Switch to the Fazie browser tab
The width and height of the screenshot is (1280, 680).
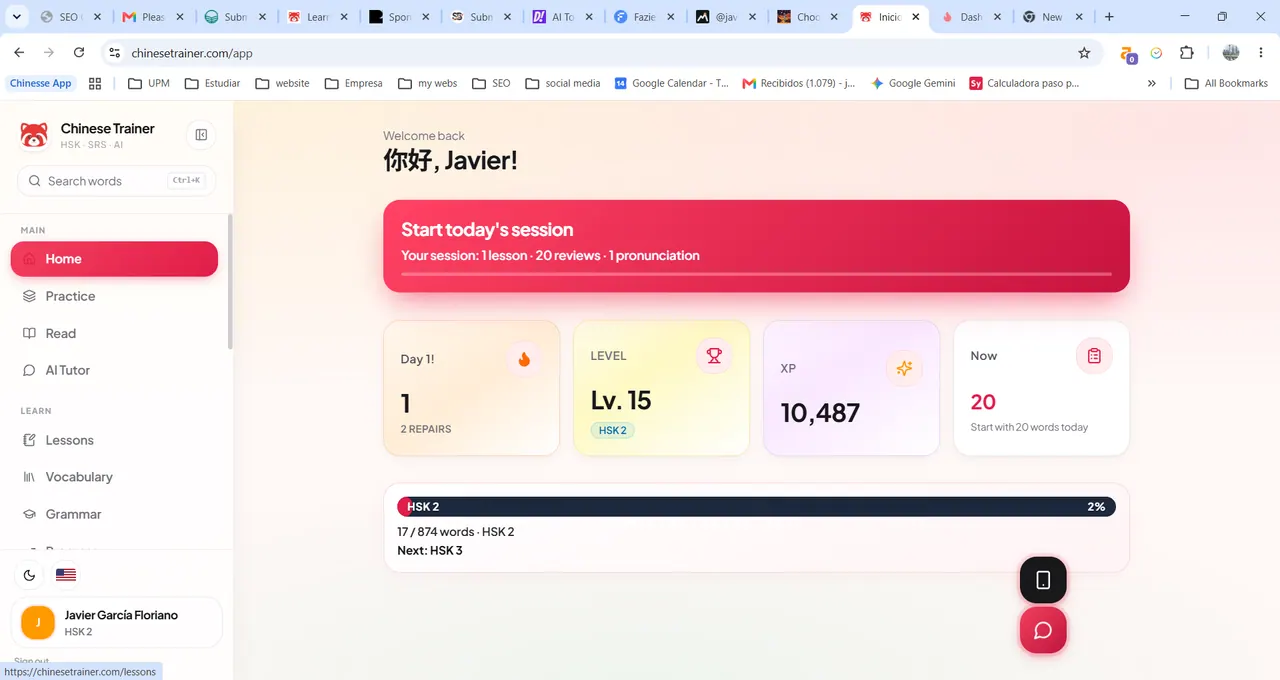click(x=644, y=17)
